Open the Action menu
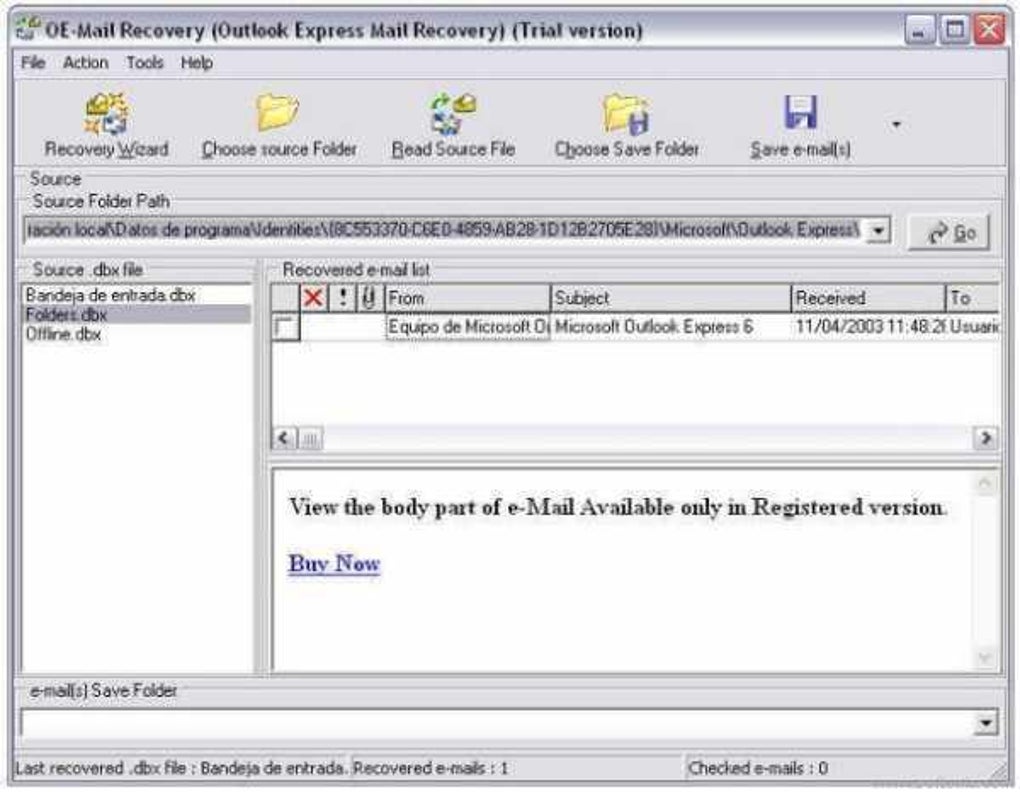Image resolution: width=1020 pixels, height=792 pixels. point(86,63)
